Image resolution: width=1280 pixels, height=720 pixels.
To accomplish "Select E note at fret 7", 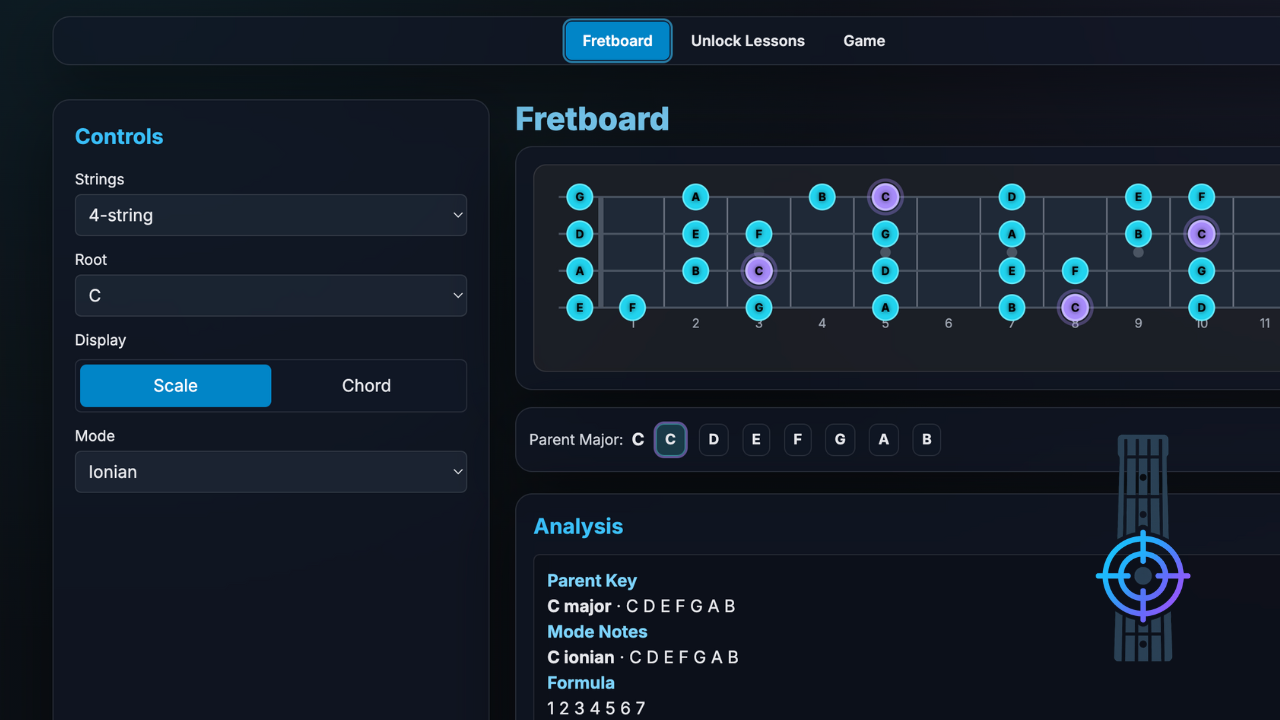I will point(1012,270).
